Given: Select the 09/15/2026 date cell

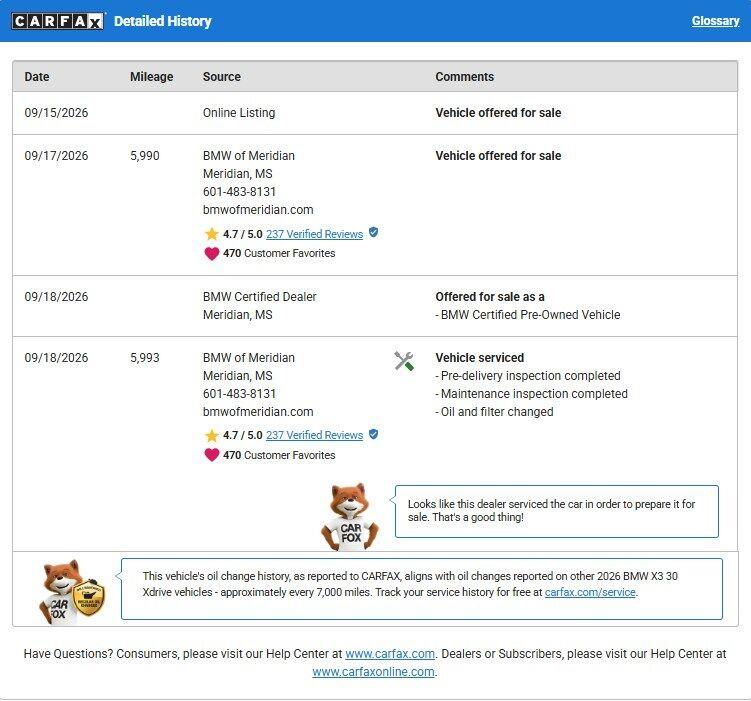Looking at the screenshot, I should pyautogui.click(x=56, y=113).
